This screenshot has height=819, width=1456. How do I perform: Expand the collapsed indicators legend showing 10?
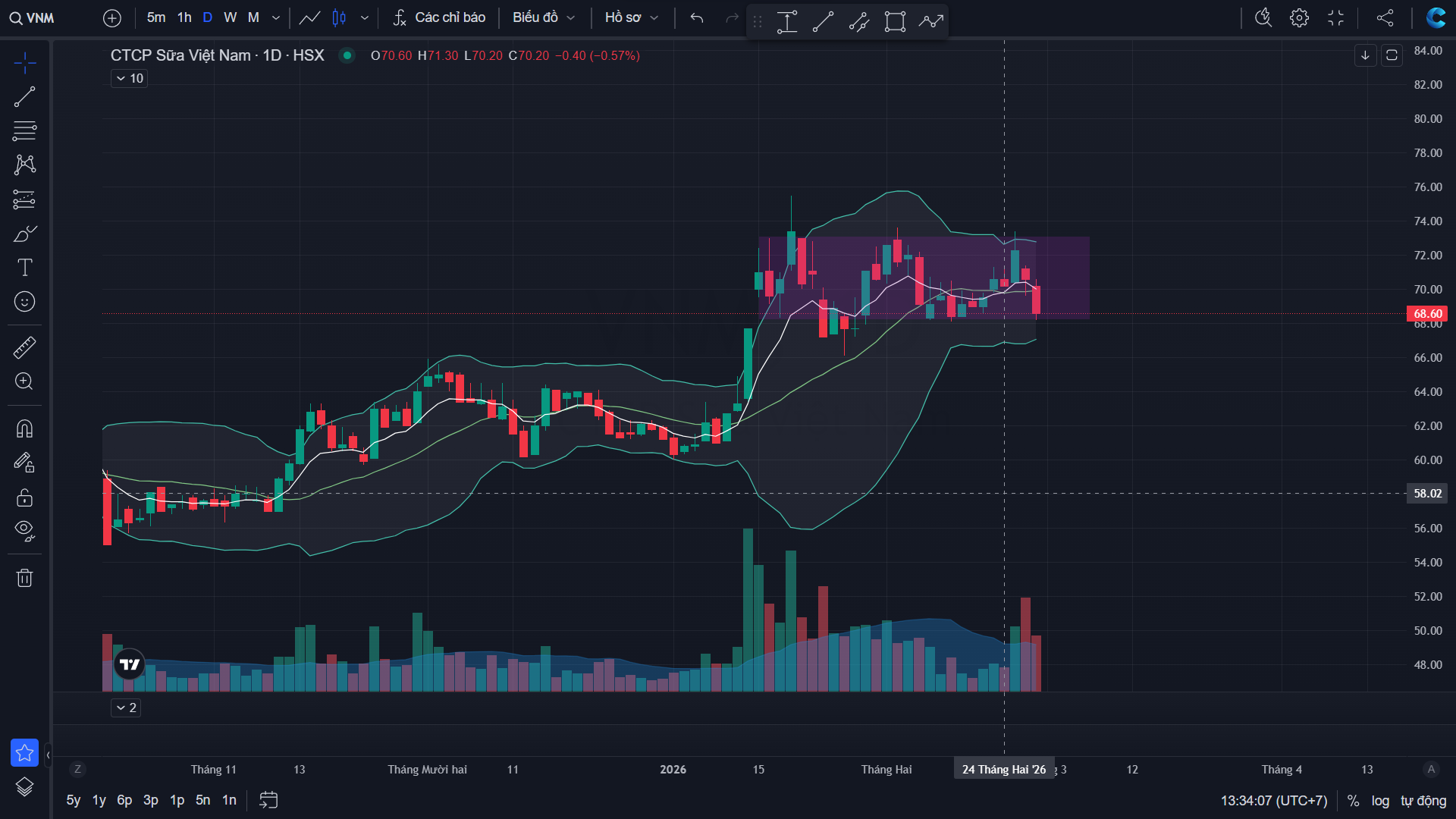point(129,78)
